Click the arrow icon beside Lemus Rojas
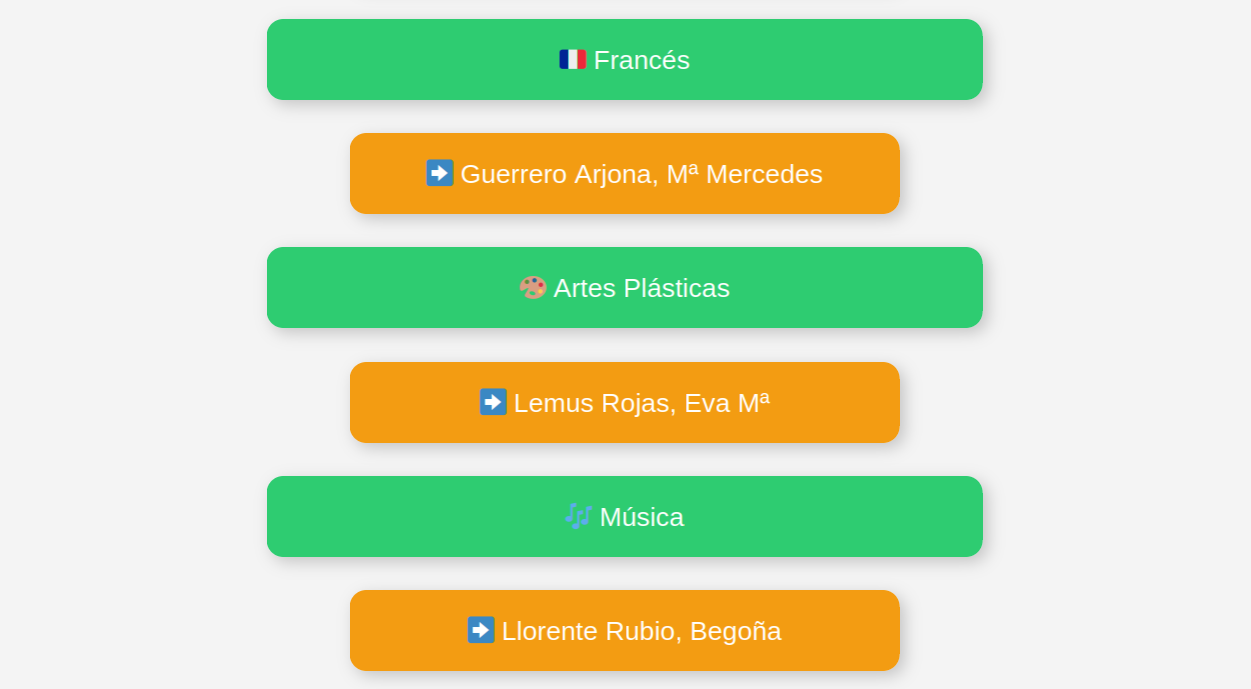The height and width of the screenshot is (689, 1251). (x=493, y=402)
